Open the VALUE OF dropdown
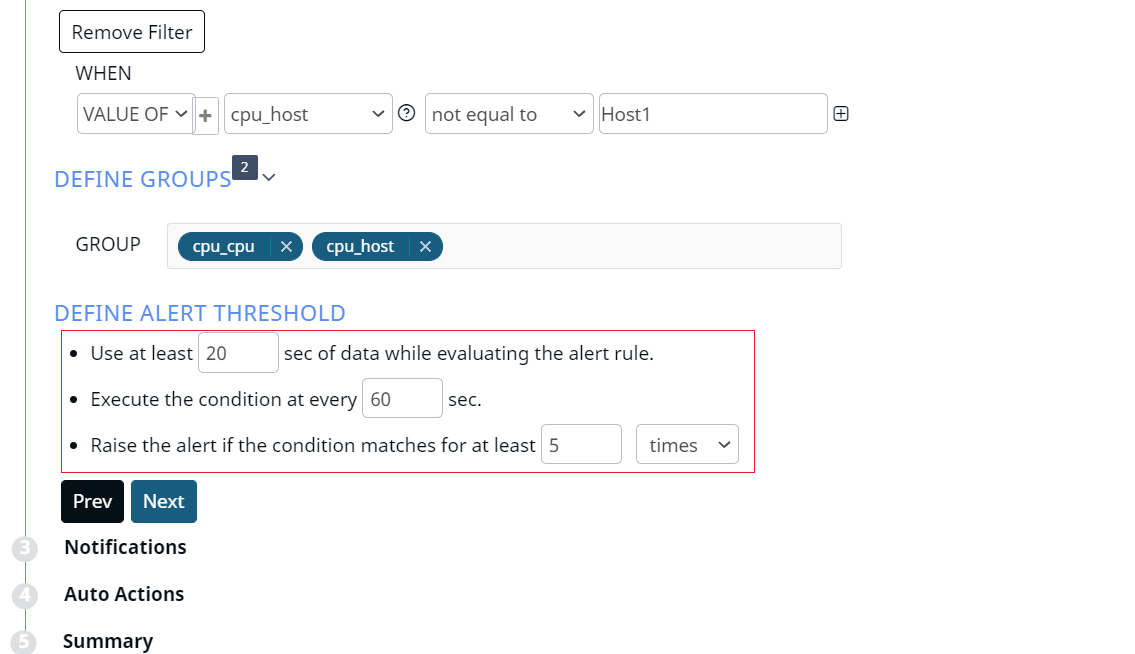This screenshot has height=654, width=1135. [135, 114]
